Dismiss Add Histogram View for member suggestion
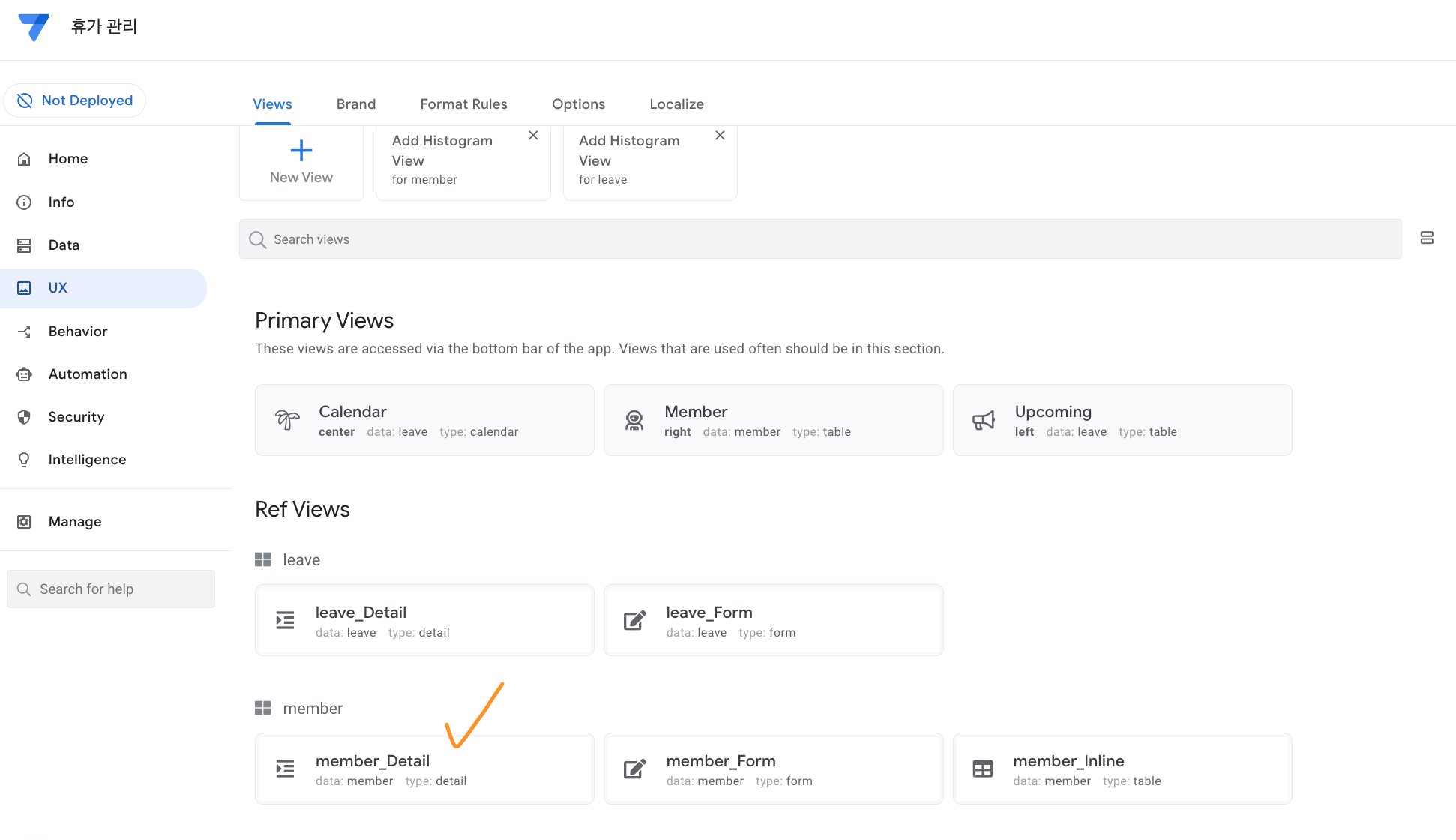1456x840 pixels. click(533, 136)
